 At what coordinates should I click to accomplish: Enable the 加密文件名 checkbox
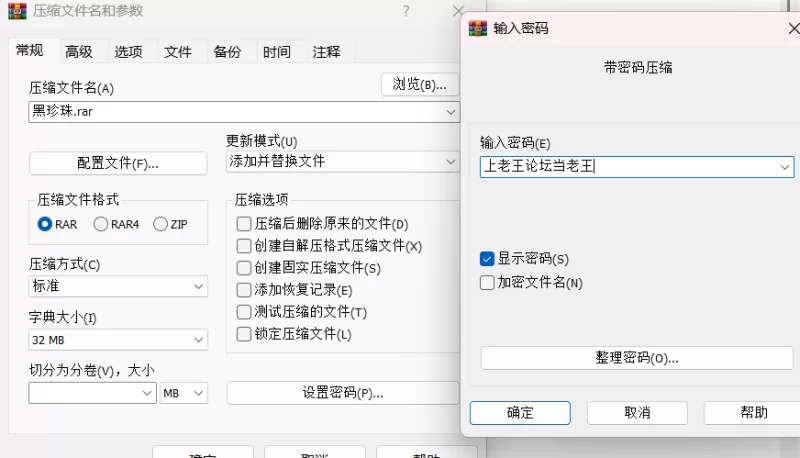point(487,282)
